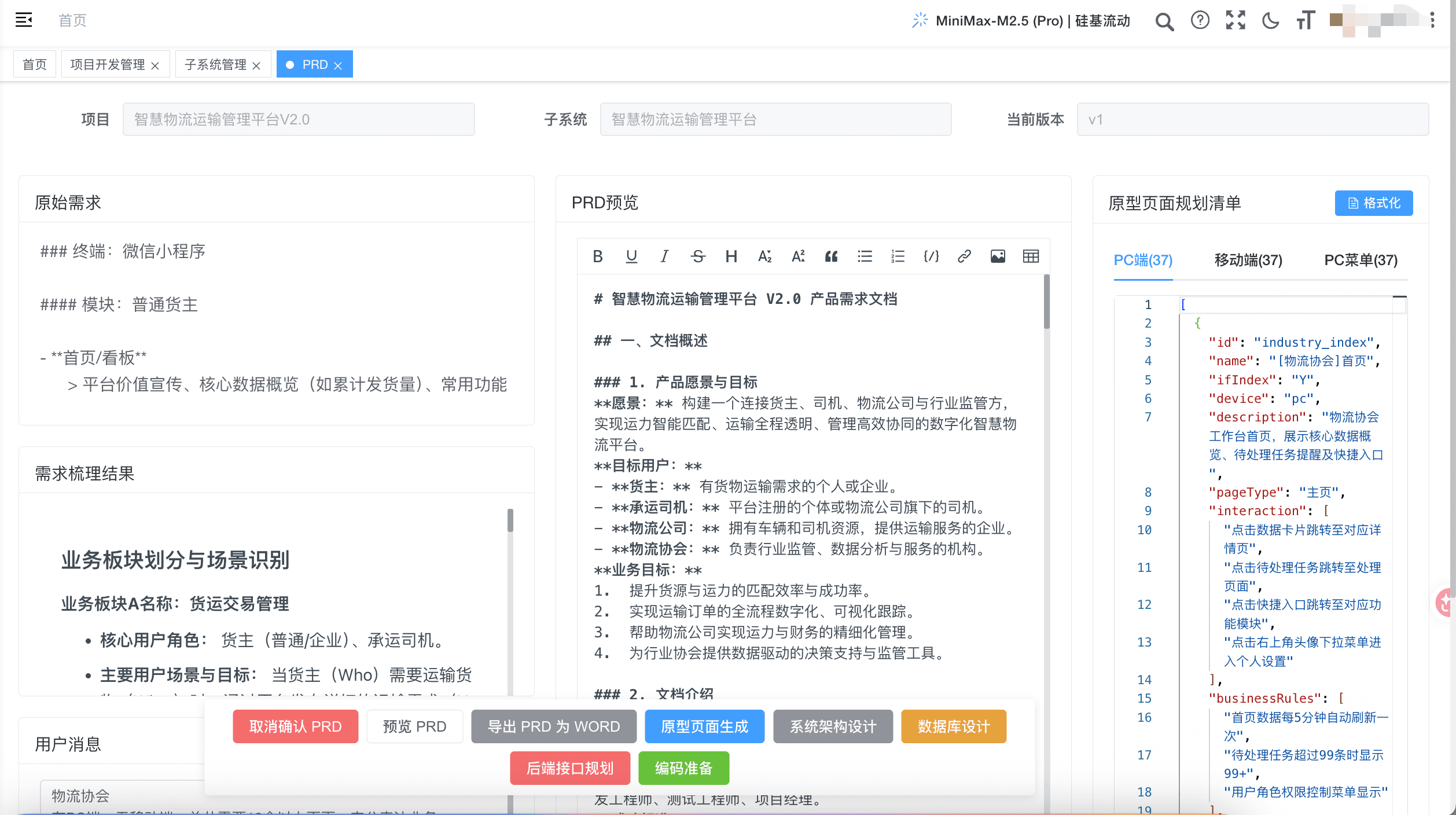Click the PRD preview editor scrollbar
Viewport: 1456px width, 815px height.
pyautogui.click(x=1047, y=302)
